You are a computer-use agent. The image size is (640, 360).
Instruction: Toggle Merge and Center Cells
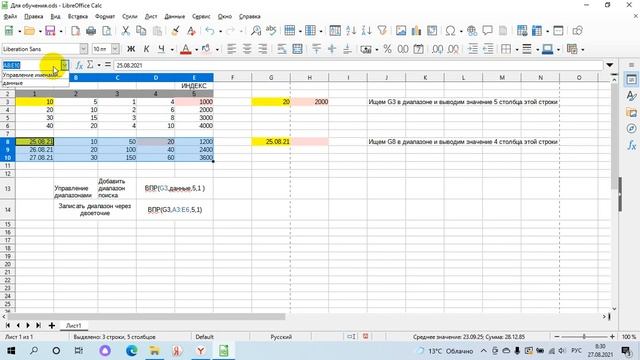297,49
